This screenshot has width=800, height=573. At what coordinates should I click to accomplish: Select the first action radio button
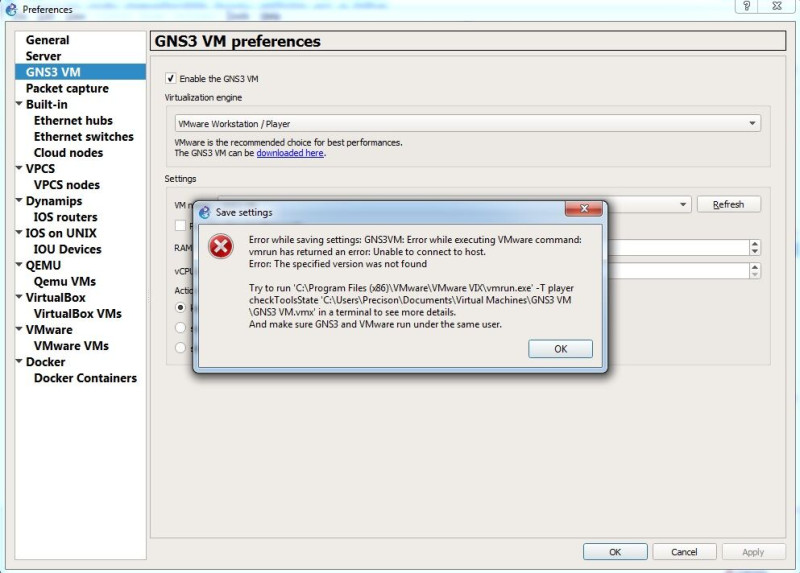pyautogui.click(x=180, y=307)
